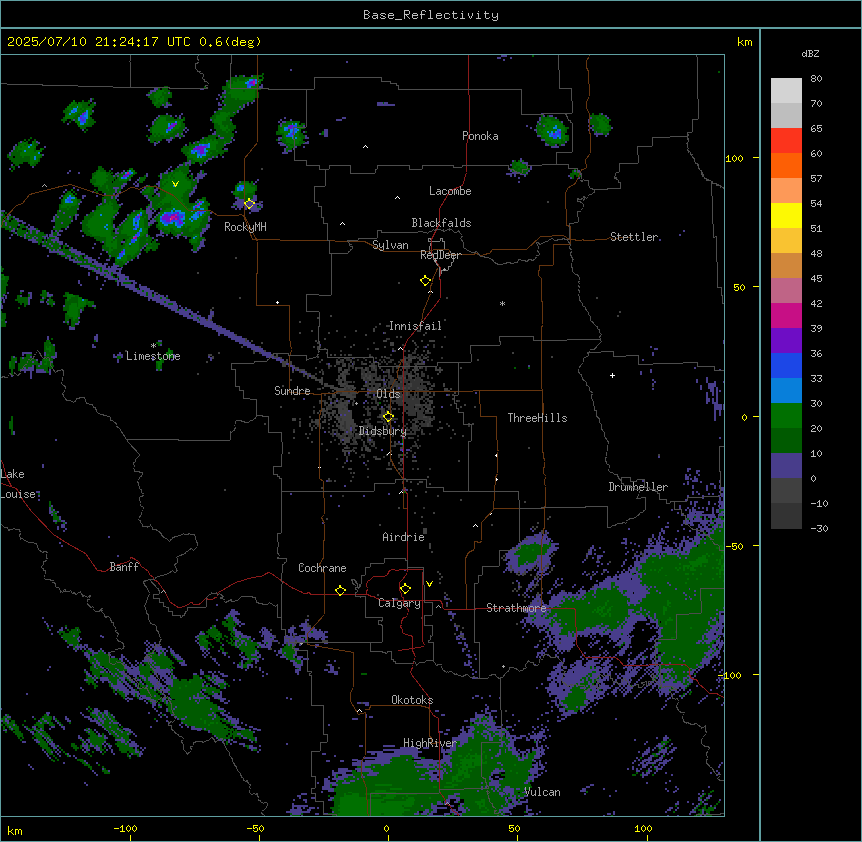The image size is (862, 842).
Task: Click the Strathmore town label
Action: tap(516, 608)
